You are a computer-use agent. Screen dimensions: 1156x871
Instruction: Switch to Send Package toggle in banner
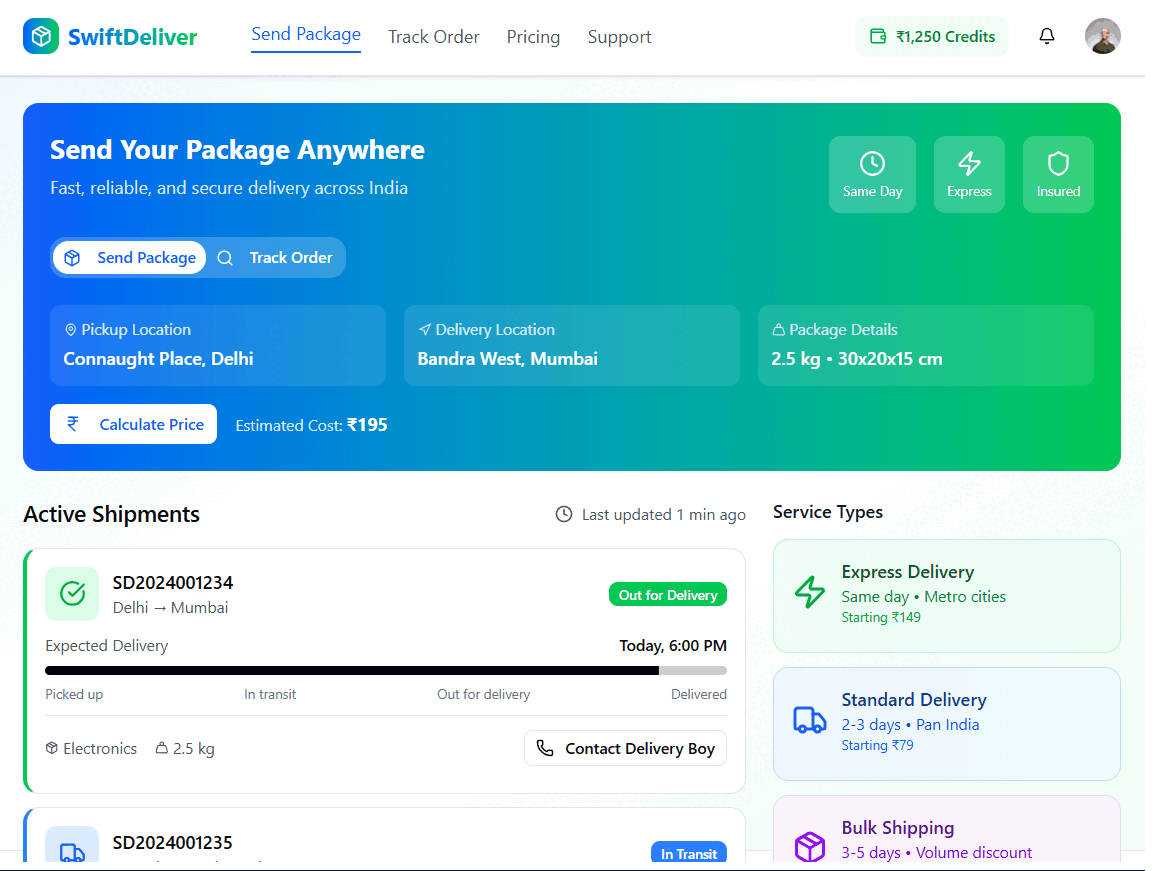130,258
